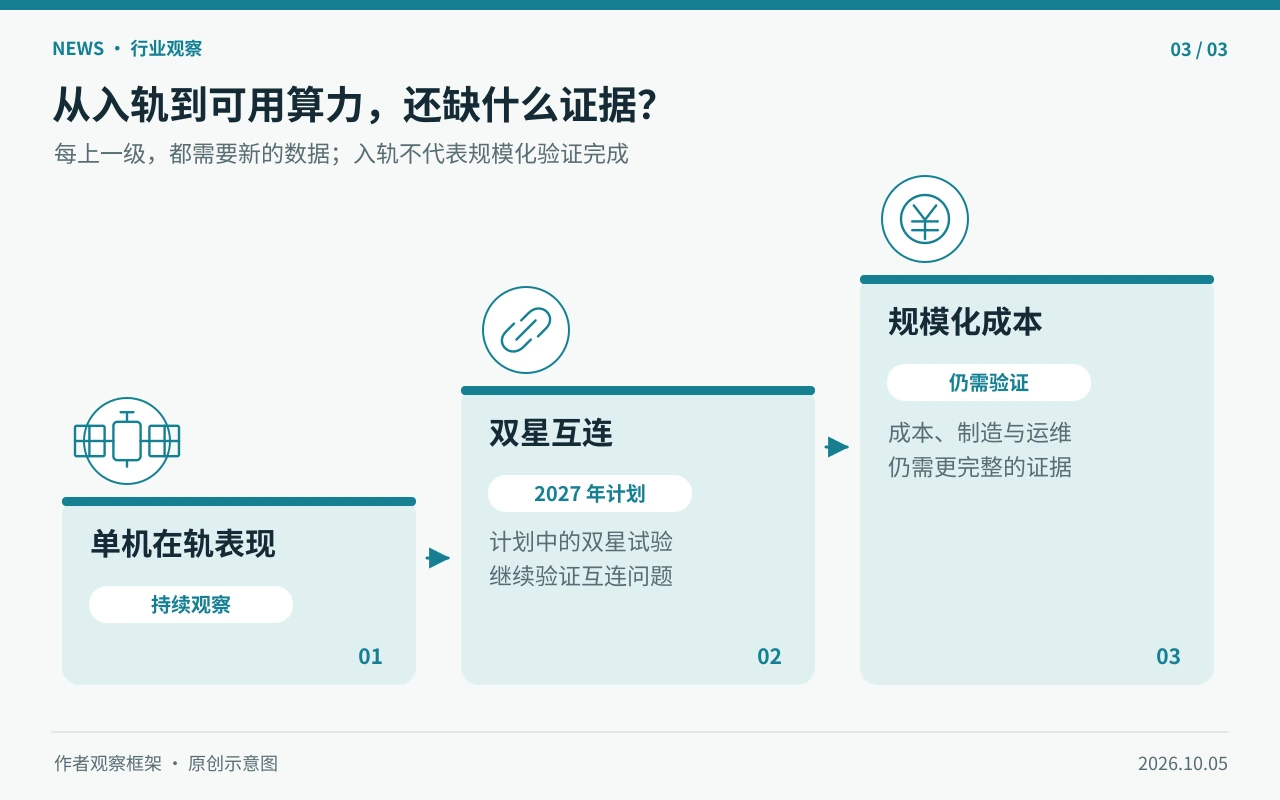This screenshot has height=800, width=1280.
Task: Click the subtitle beginning 每上一级
Action: tap(341, 154)
